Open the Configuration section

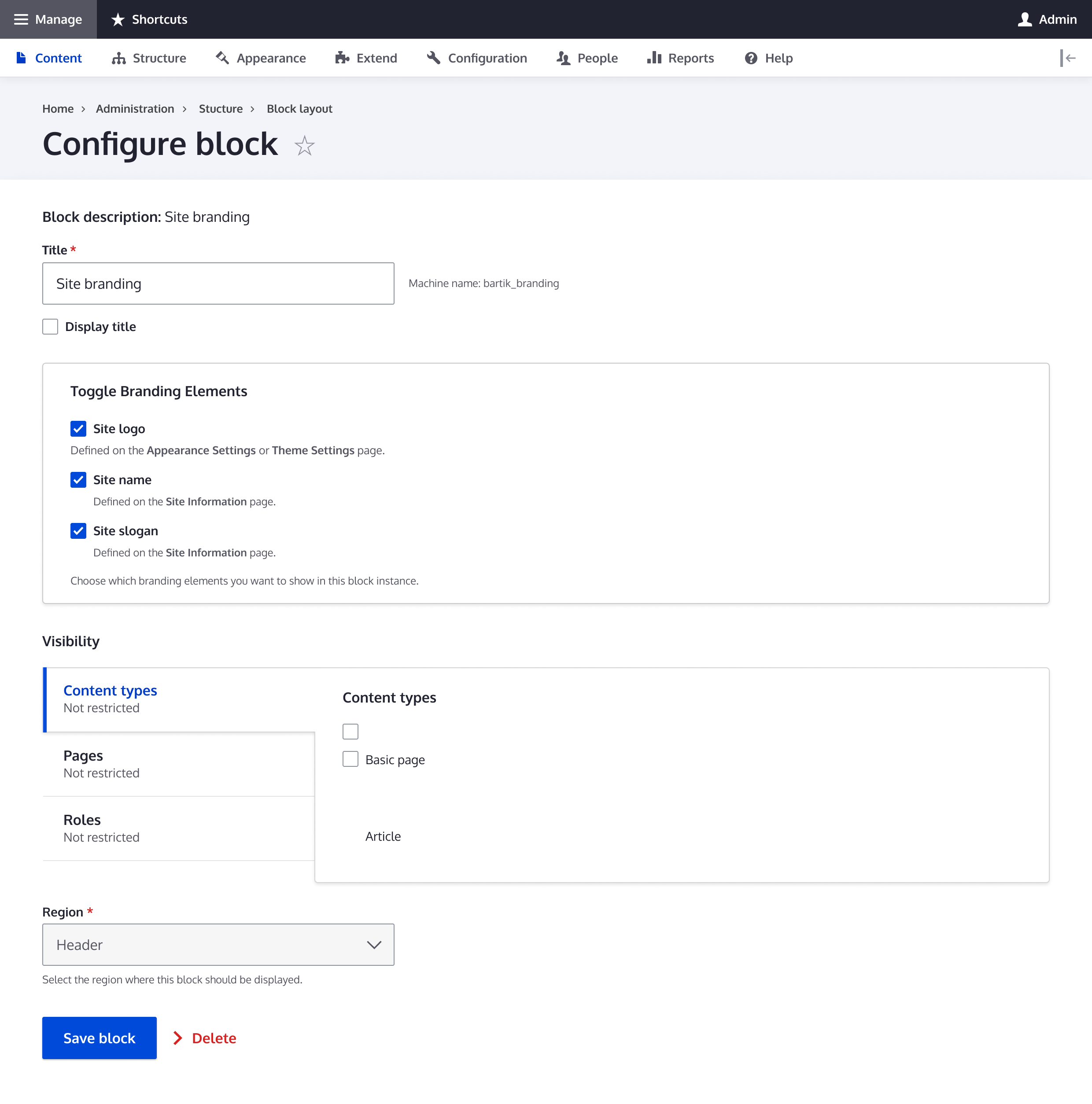pyautogui.click(x=476, y=58)
